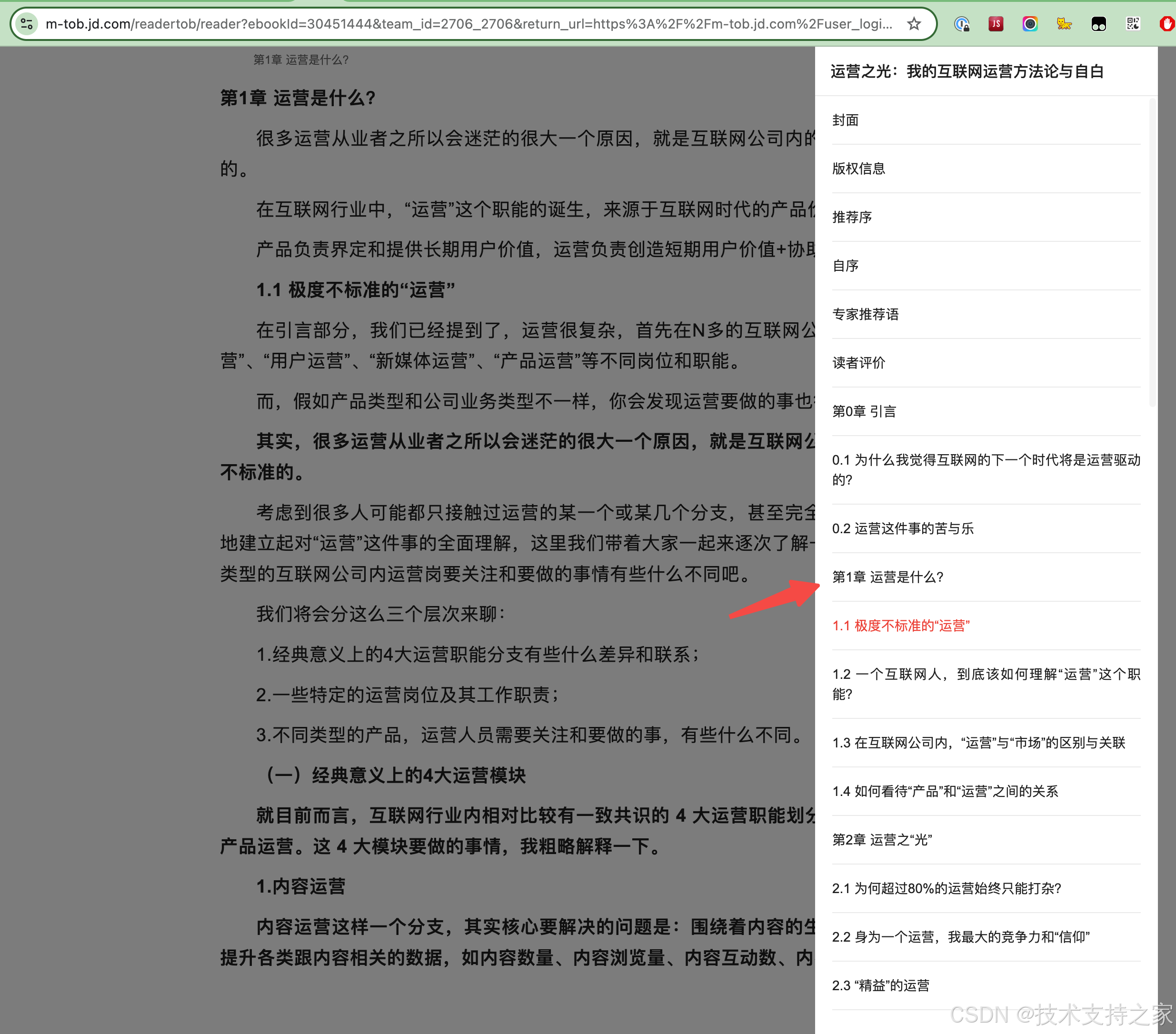Click the red JS extension icon
1176x1034 pixels.
(996, 24)
